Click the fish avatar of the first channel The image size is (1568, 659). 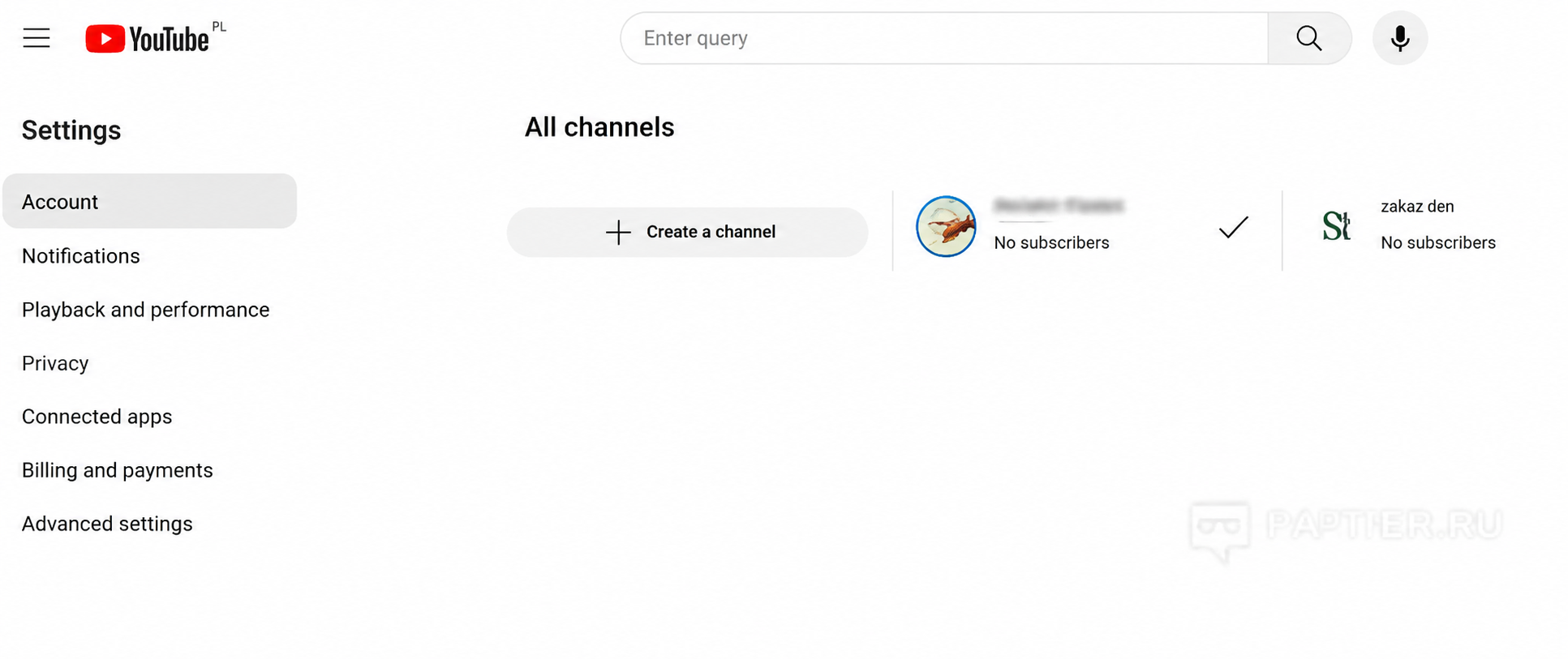(946, 226)
